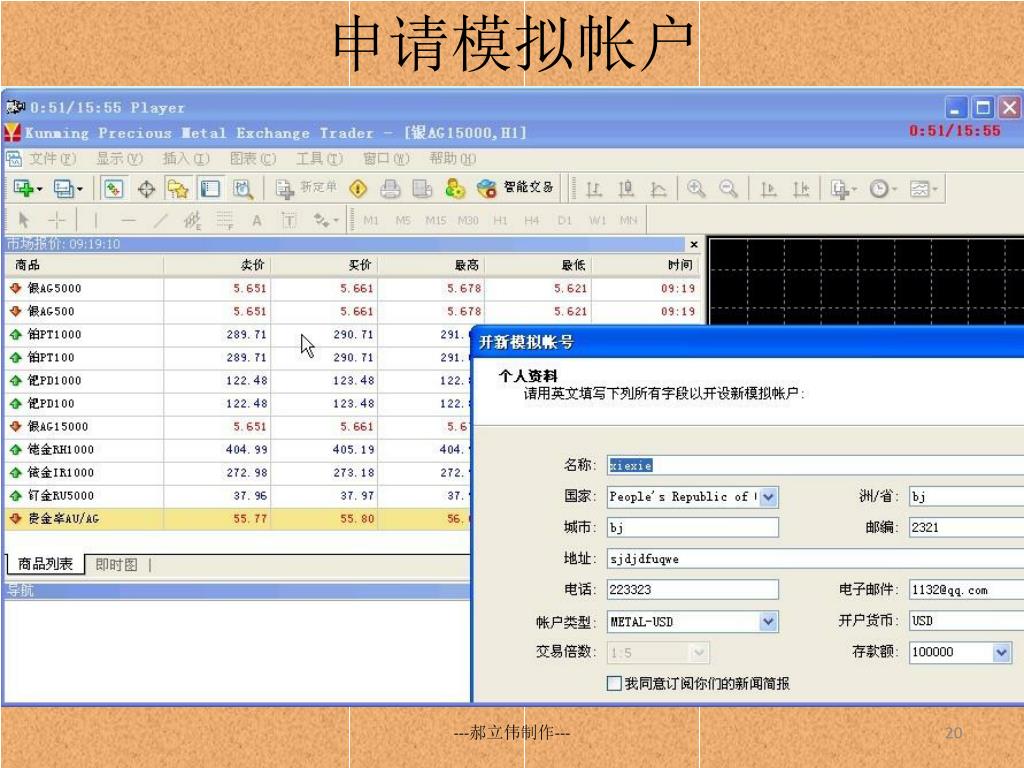Open the 工具(T) menu
Screen dimensions: 1024x768
tap(319, 159)
